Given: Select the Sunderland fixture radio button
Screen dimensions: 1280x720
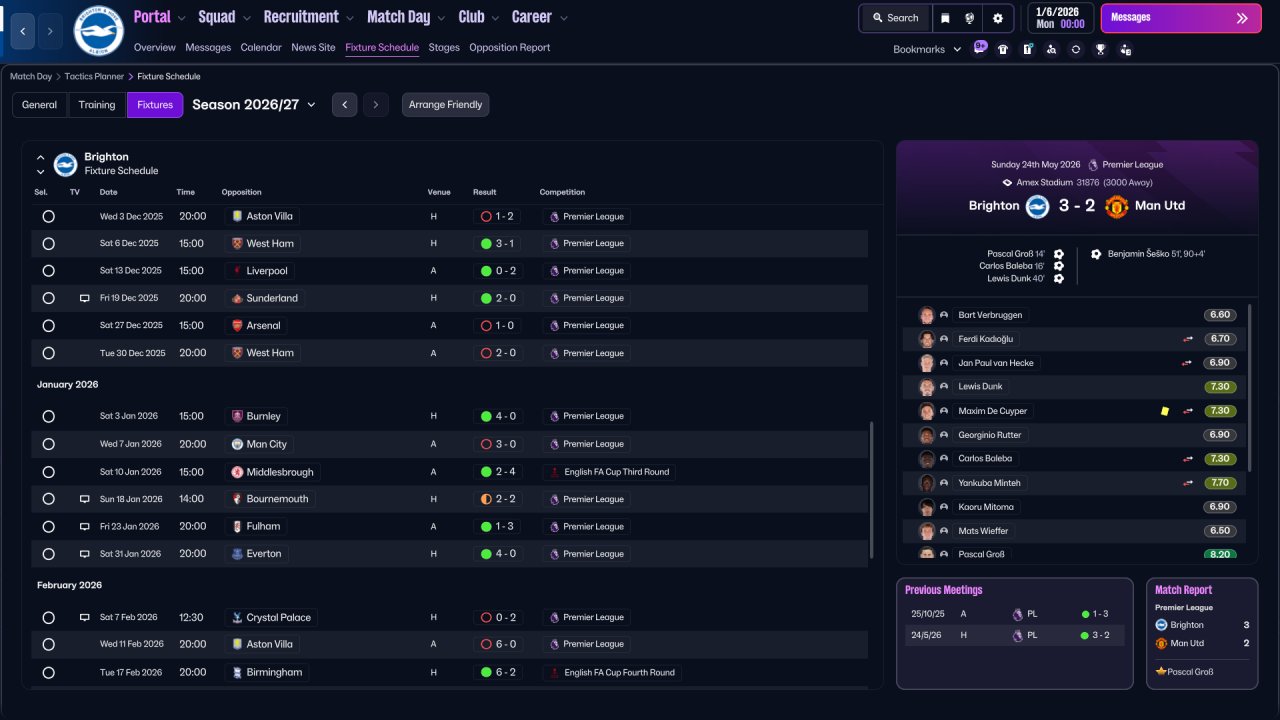Looking at the screenshot, I should tap(48, 298).
